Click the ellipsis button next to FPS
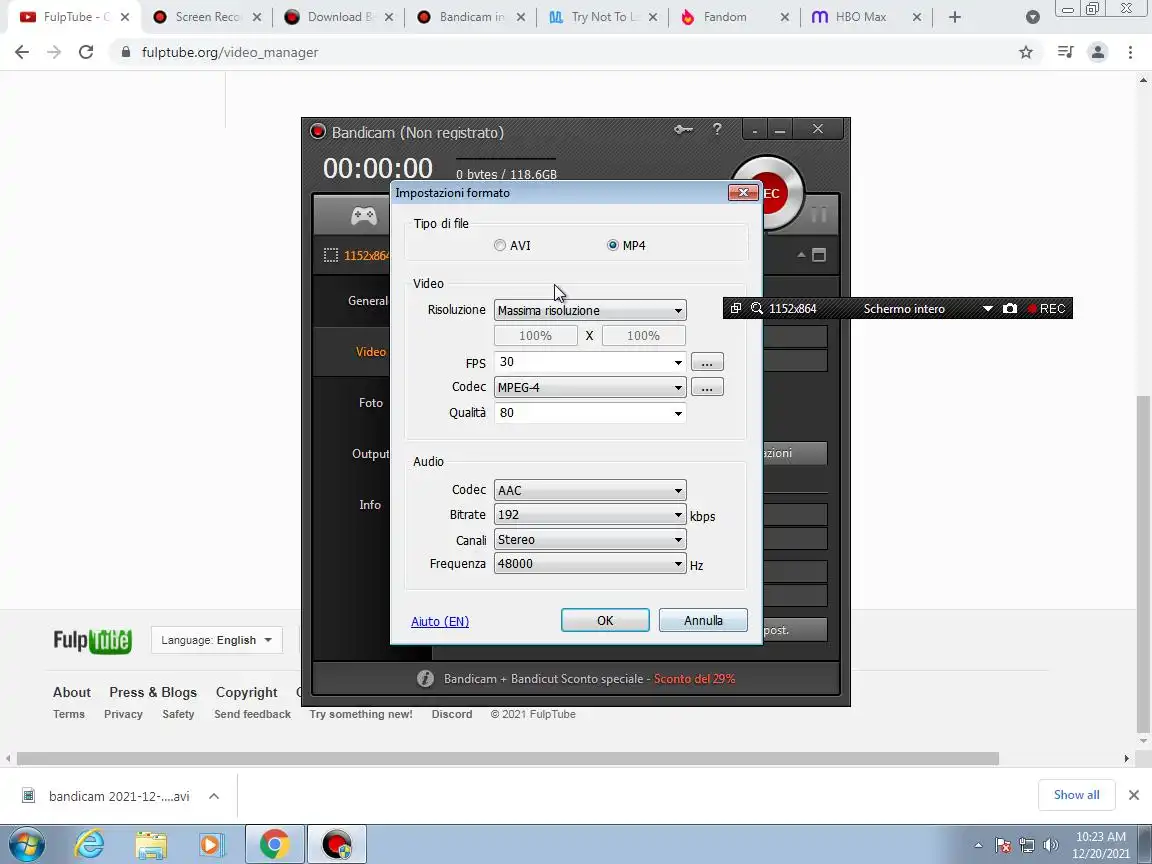Viewport: 1152px width, 864px height. [707, 362]
